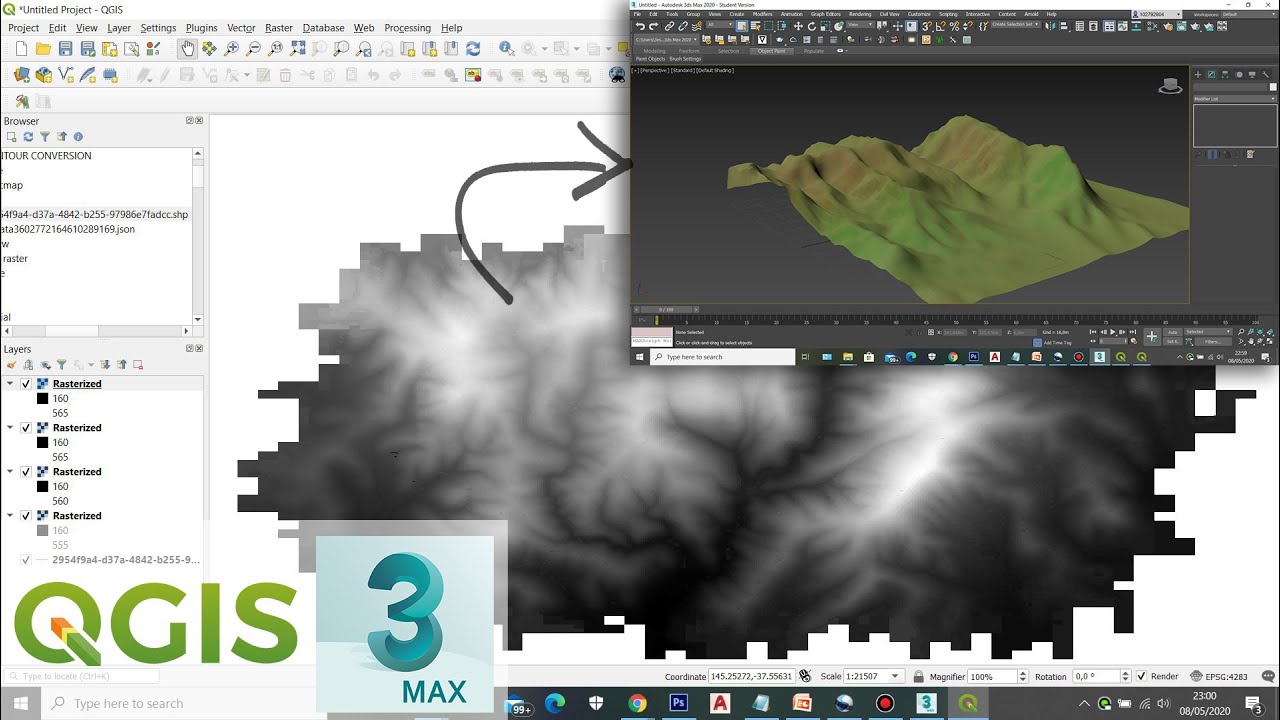The height and width of the screenshot is (720, 1280).
Task: Open Layer Styling panel brush icon
Action: click(x=12, y=365)
